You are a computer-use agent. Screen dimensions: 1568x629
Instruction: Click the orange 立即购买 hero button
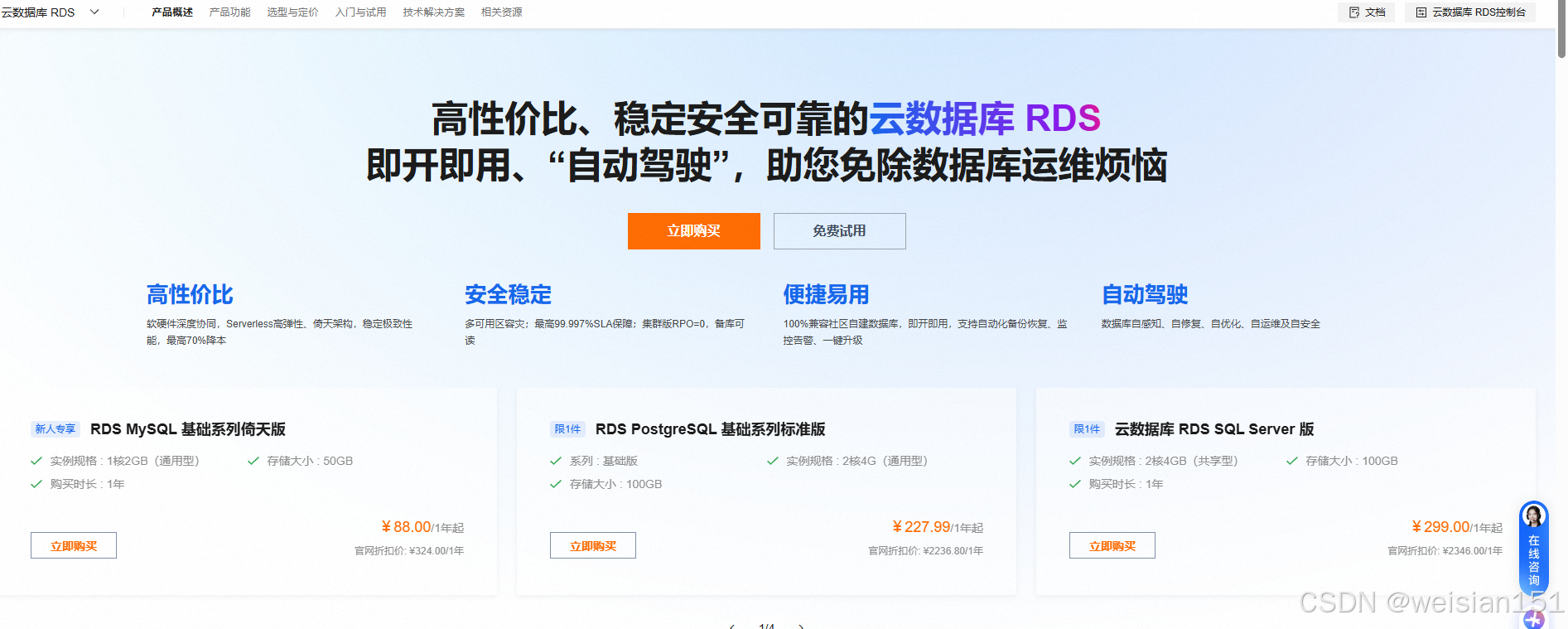click(x=693, y=231)
